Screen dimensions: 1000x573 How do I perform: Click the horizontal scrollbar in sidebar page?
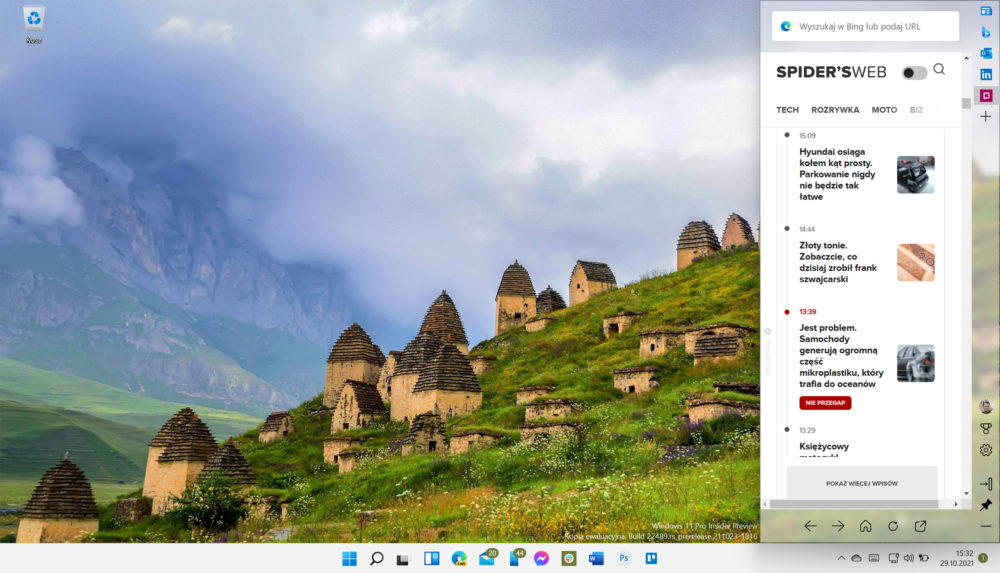pos(854,504)
